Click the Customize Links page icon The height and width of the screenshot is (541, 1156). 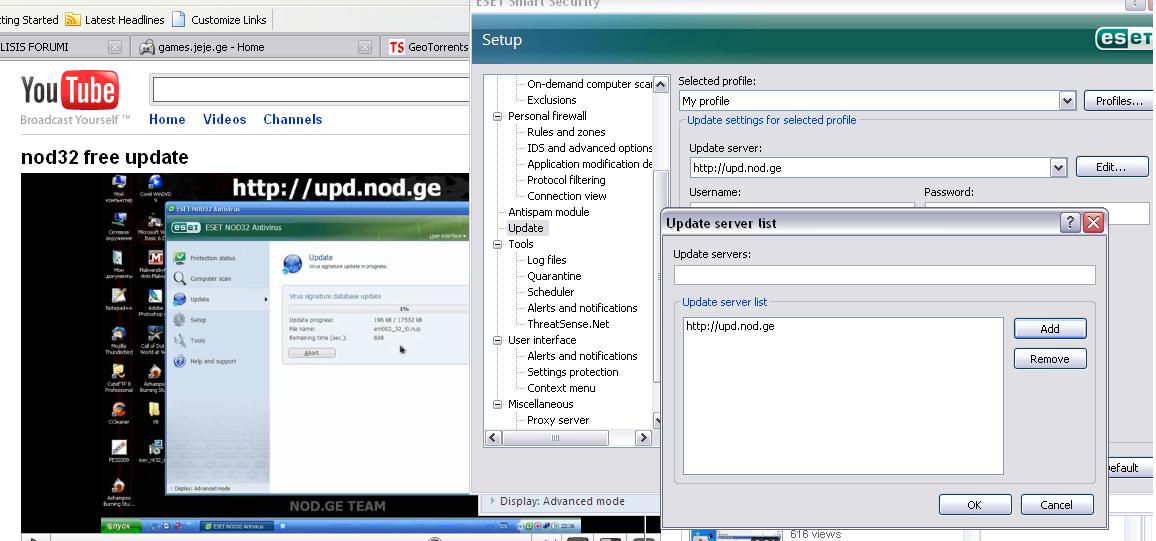click(178, 19)
